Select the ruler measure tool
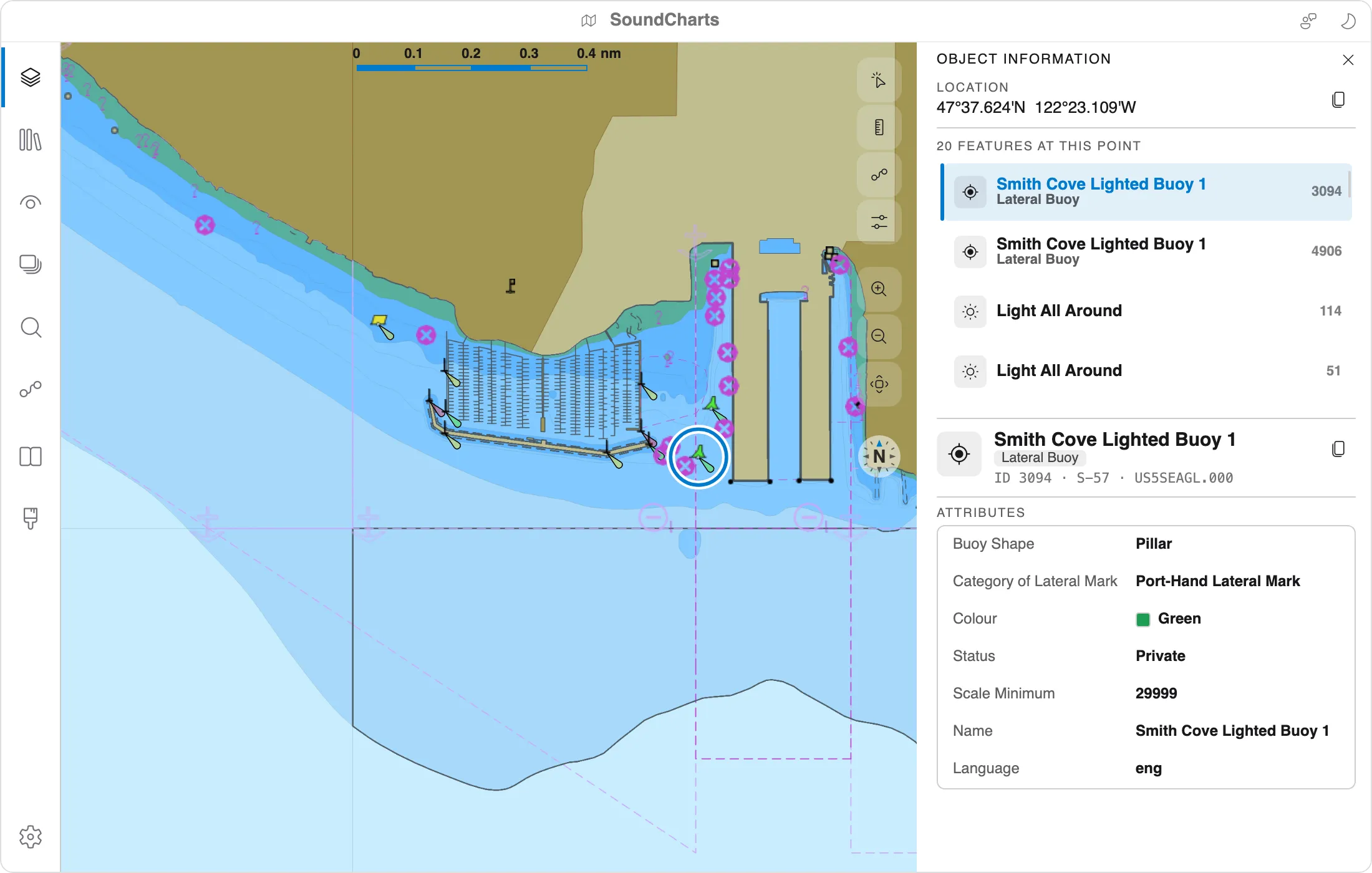 879,127
